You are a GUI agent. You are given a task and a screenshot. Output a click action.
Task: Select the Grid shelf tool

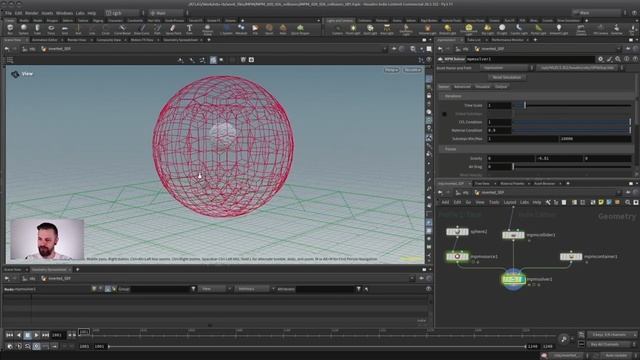[64, 29]
